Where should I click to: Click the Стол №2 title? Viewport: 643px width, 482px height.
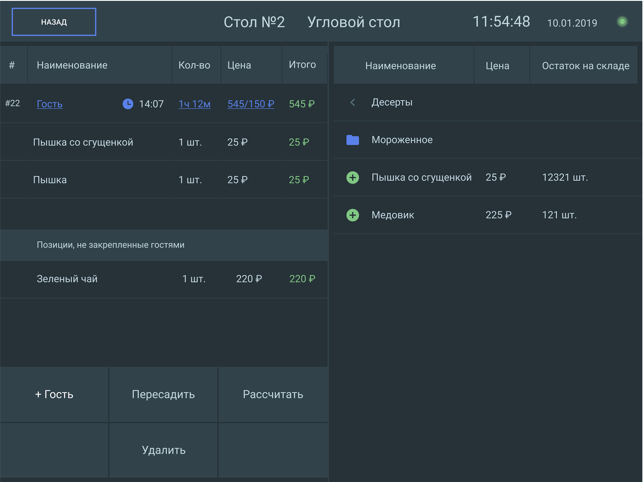[254, 22]
